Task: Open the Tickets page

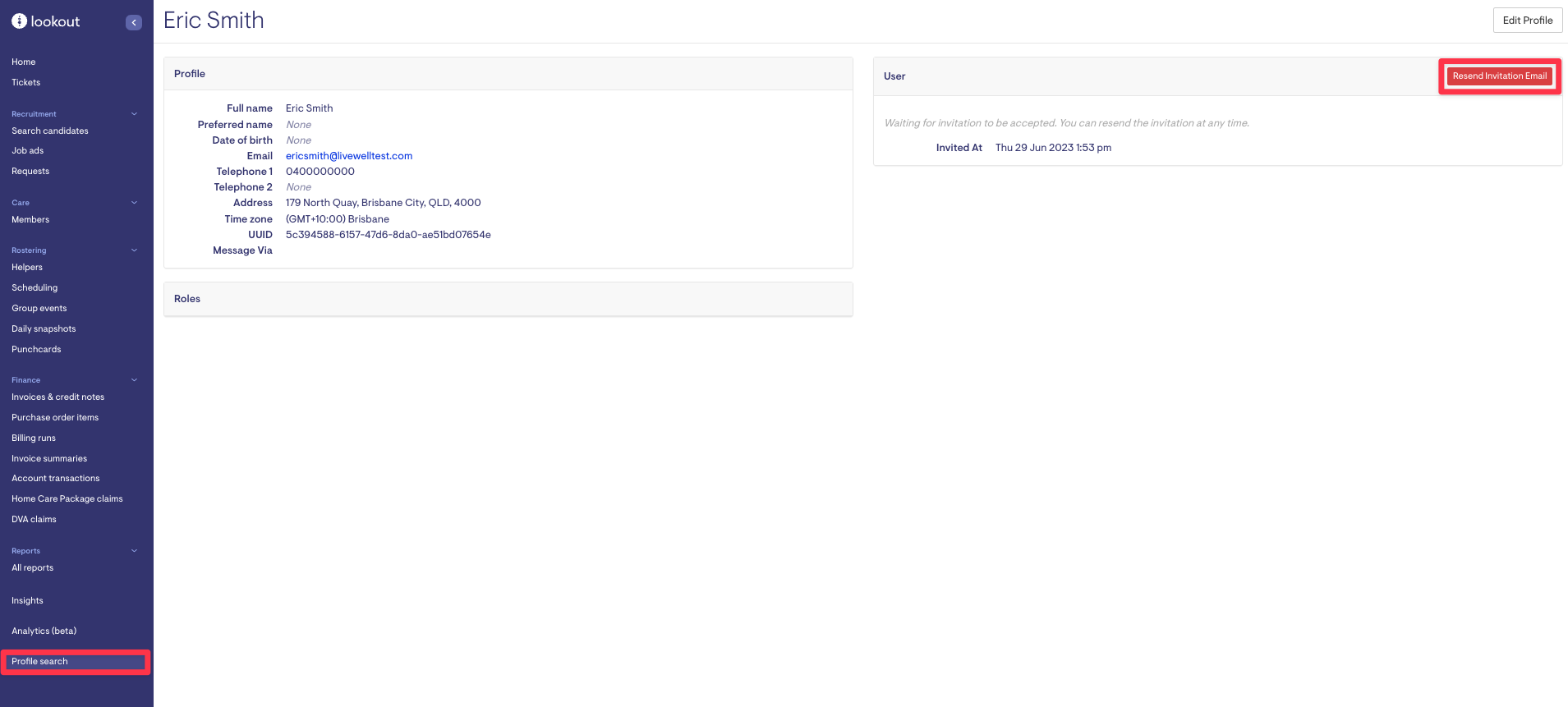Action: pyautogui.click(x=26, y=83)
